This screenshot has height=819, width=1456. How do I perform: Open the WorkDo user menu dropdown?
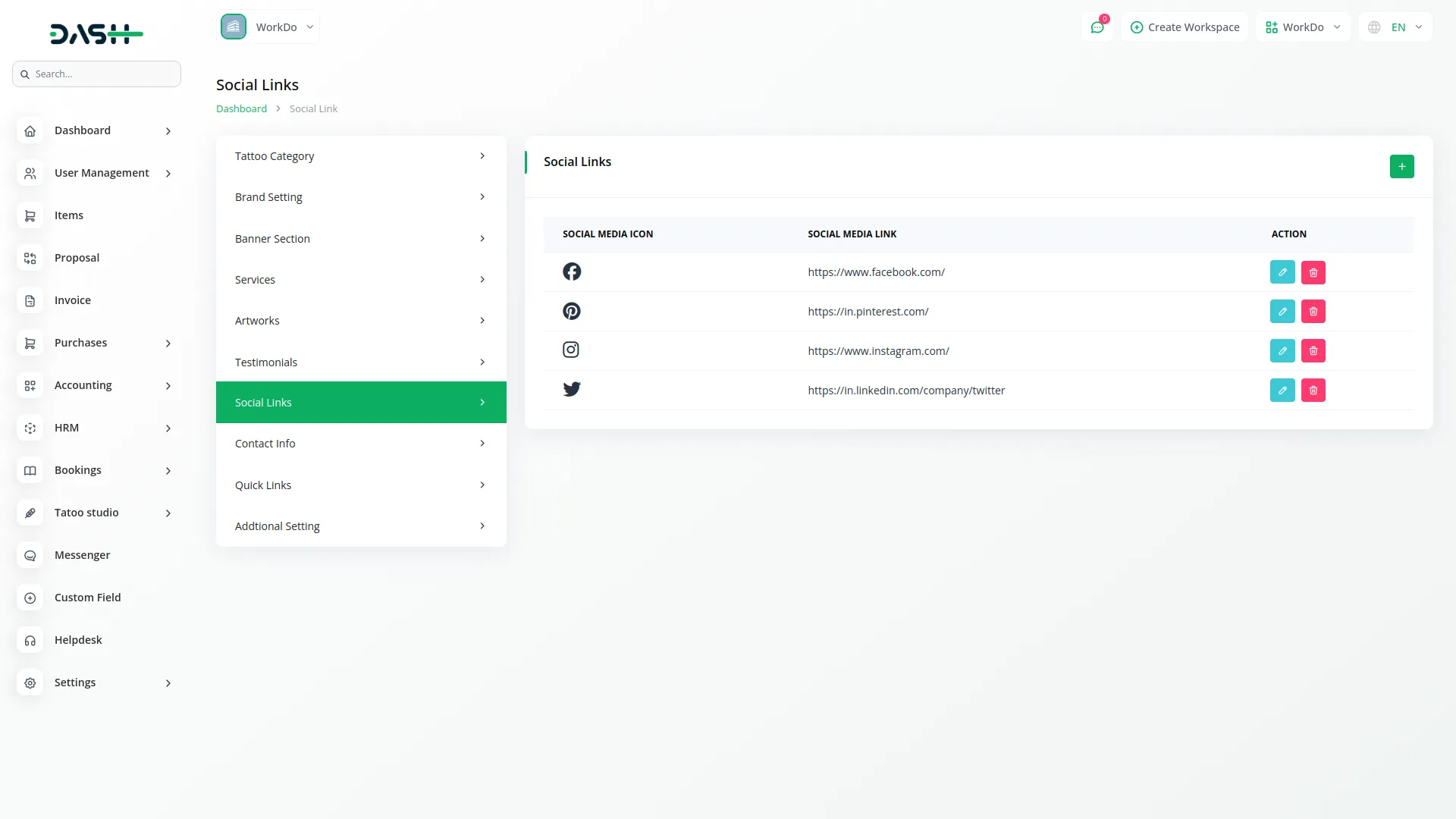(1303, 27)
